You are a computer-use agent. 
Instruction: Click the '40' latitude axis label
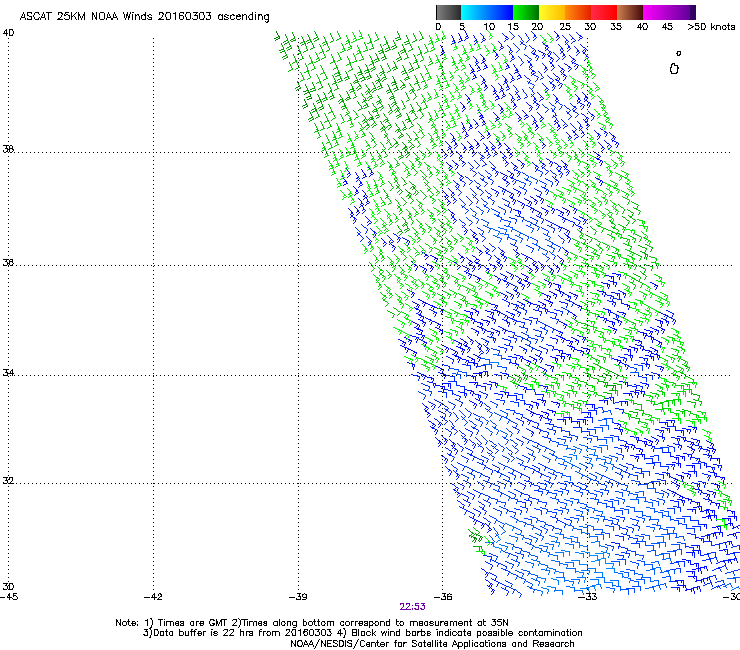[x=8, y=33]
